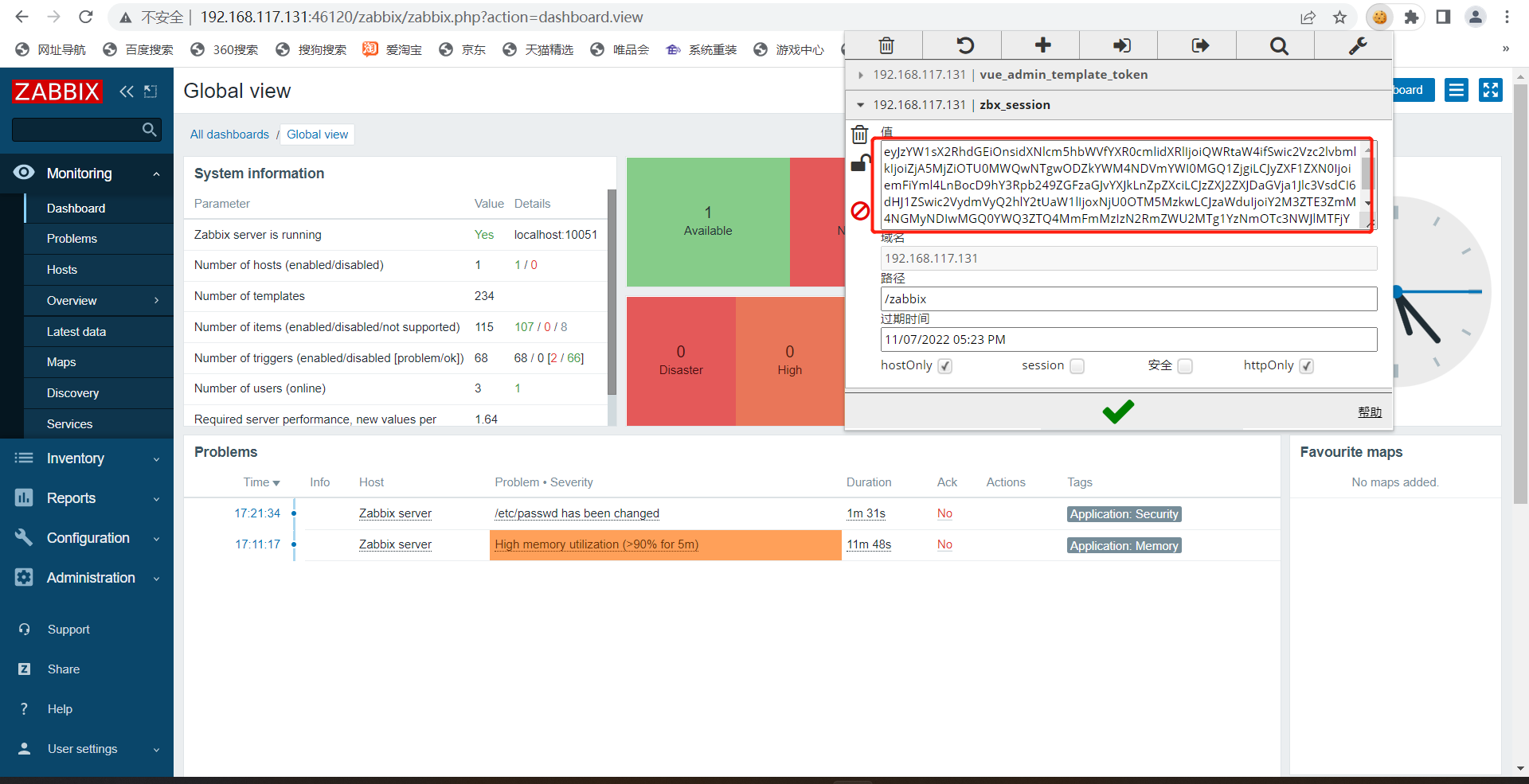This screenshot has height=784, width=1529.
Task: Open the '/etc/passwd has been changed' problem link
Action: click(577, 513)
